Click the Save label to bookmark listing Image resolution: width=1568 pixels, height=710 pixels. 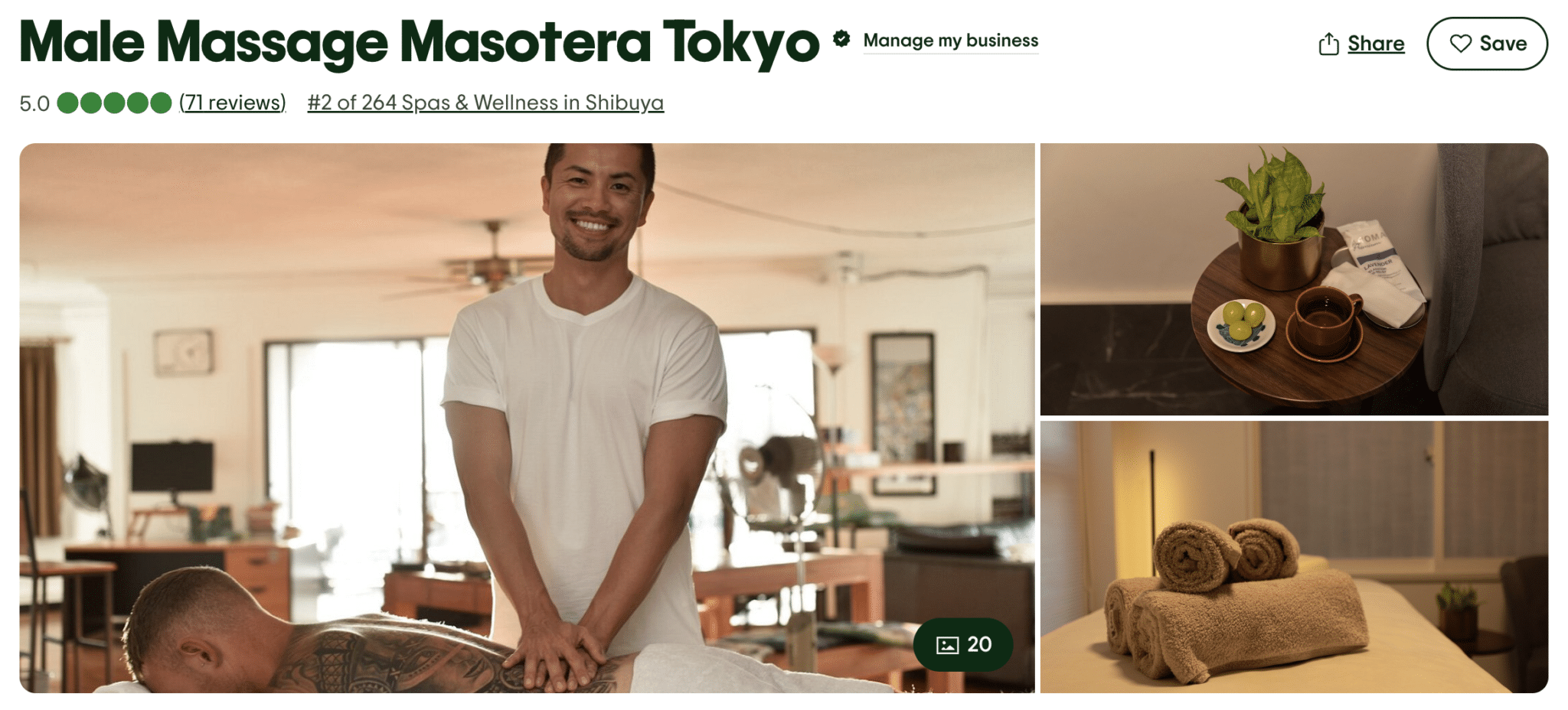[1503, 44]
